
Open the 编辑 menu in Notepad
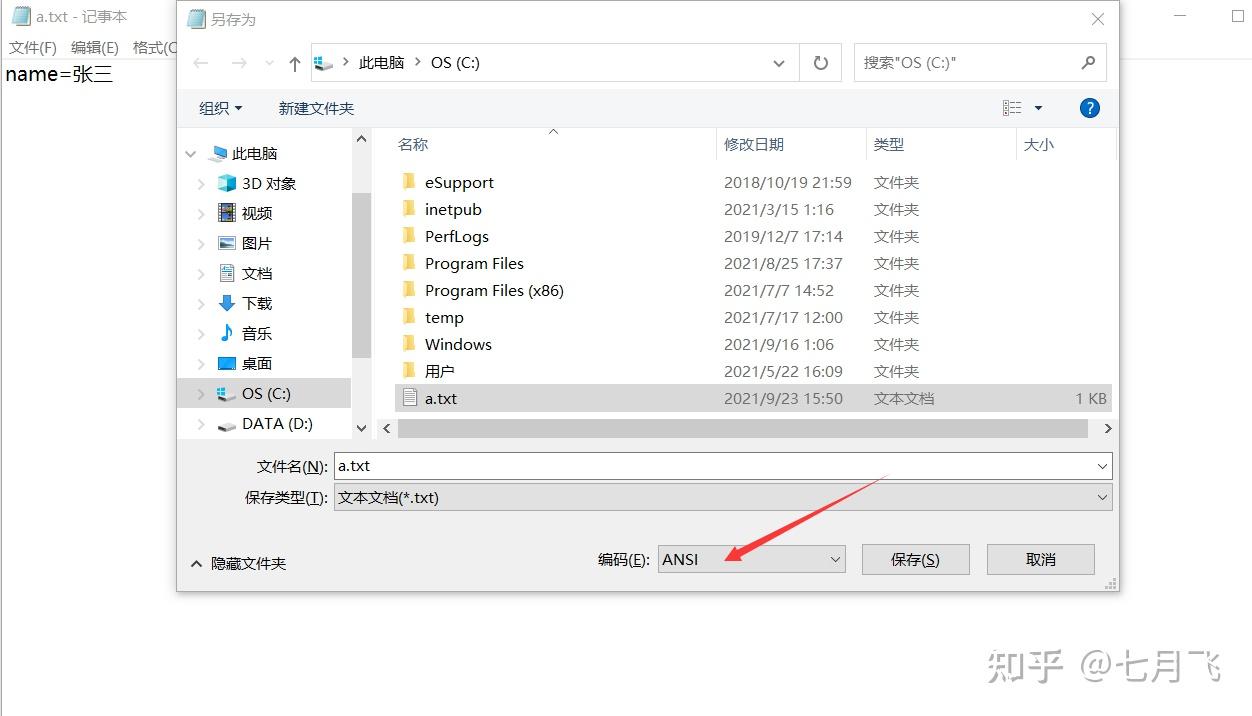[x=94, y=46]
